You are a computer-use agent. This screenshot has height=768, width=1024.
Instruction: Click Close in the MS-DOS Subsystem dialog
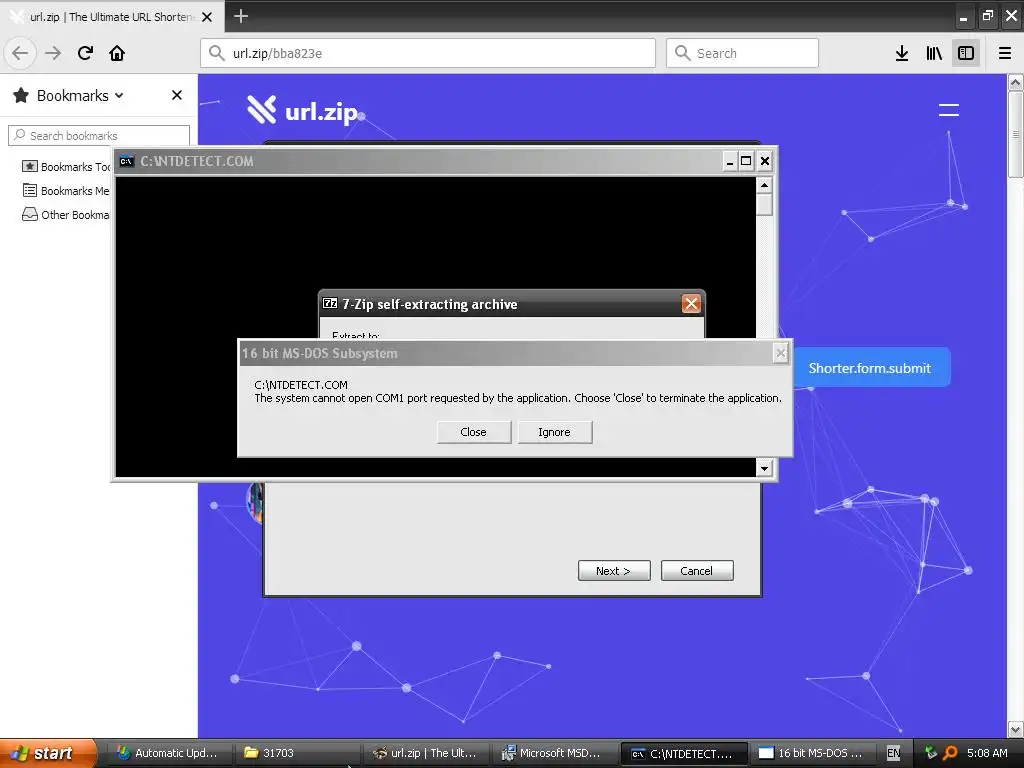(x=473, y=432)
